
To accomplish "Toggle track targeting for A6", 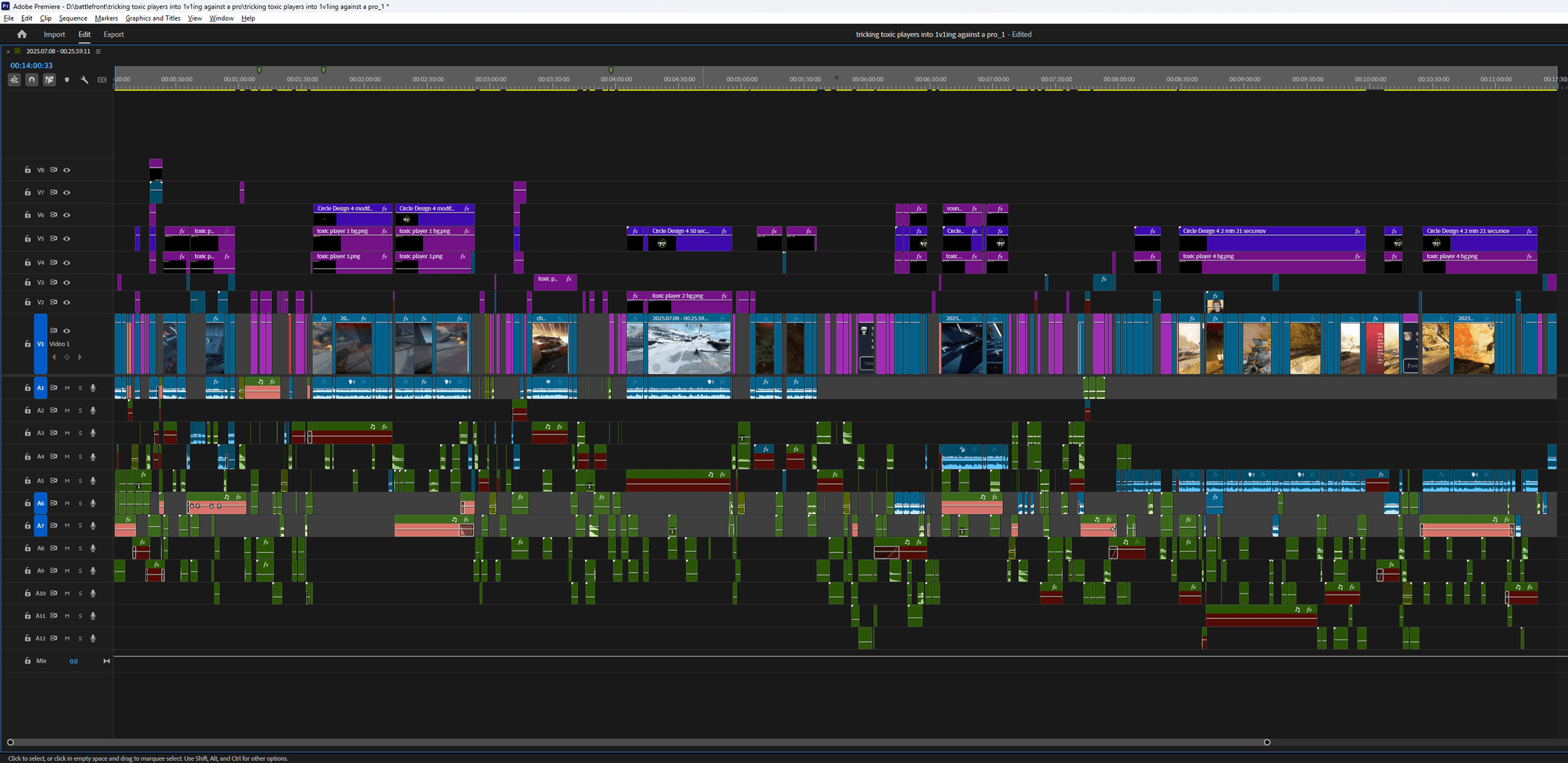I will [41, 503].
